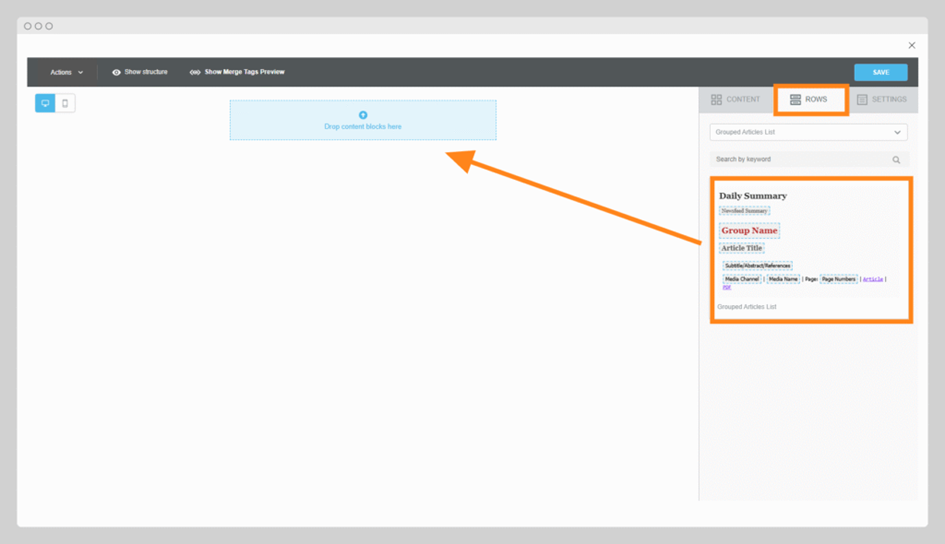The image size is (945, 544).
Task: Switch to mobile preview mode
Action: pos(65,103)
